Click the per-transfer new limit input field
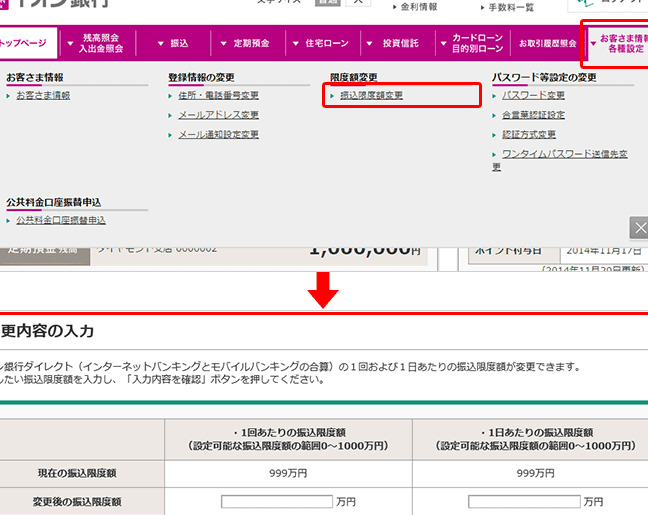This screenshot has height=515, width=648. tap(277, 501)
